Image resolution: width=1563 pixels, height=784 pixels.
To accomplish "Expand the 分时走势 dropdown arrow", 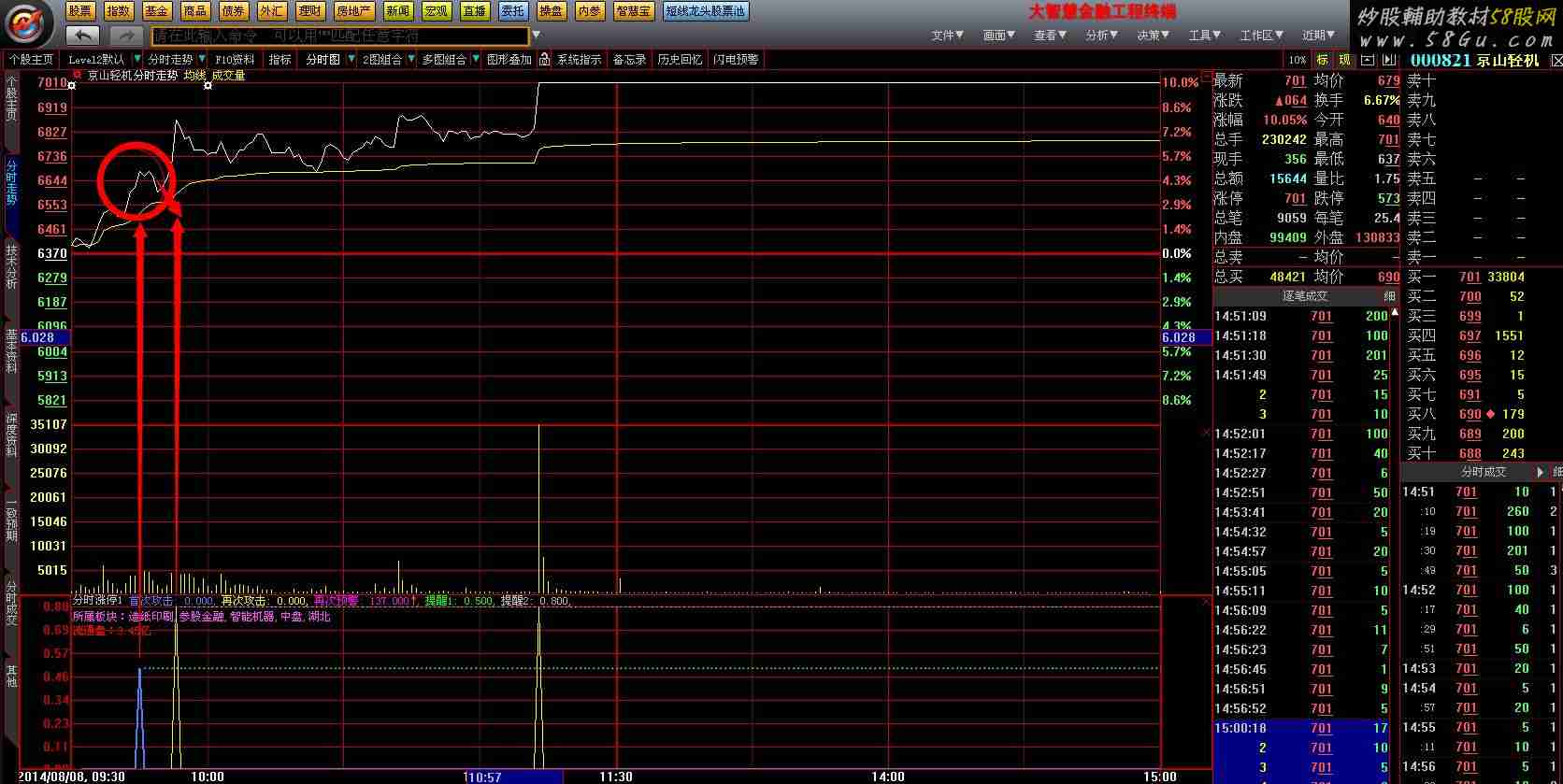I will click(x=202, y=59).
